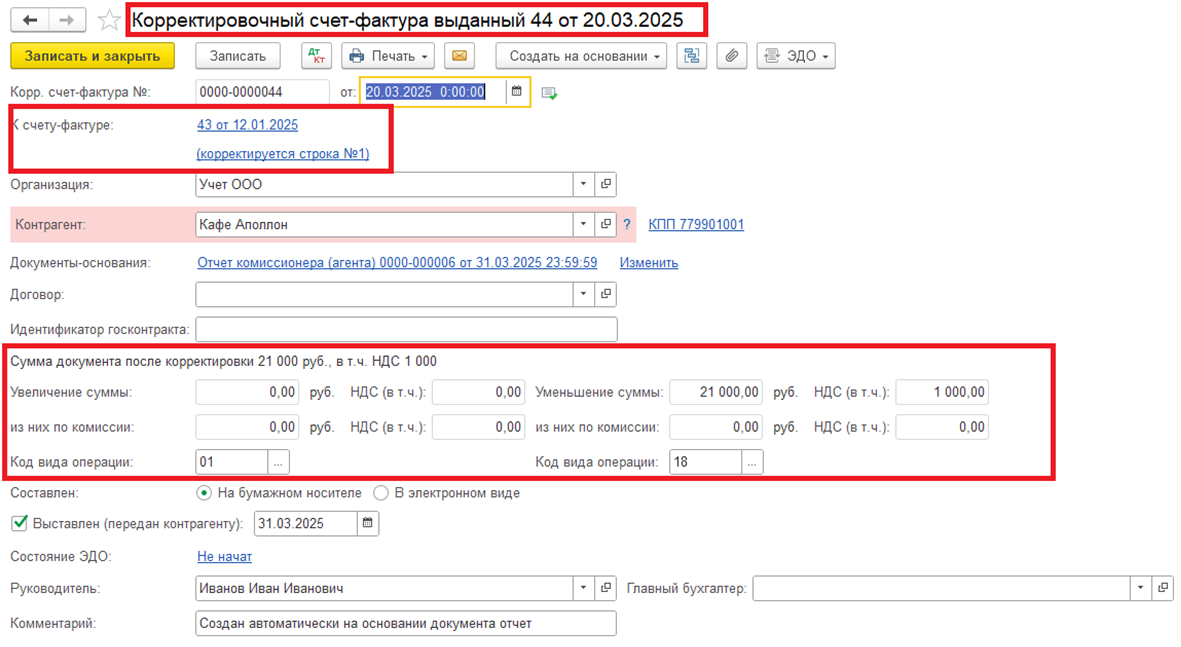Open the Создать на основании menu
1181x647 pixels.
581,57
